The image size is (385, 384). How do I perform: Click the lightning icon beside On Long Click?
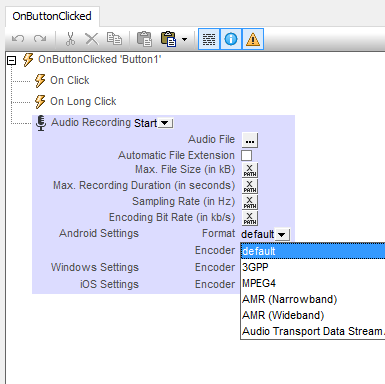(x=40, y=102)
